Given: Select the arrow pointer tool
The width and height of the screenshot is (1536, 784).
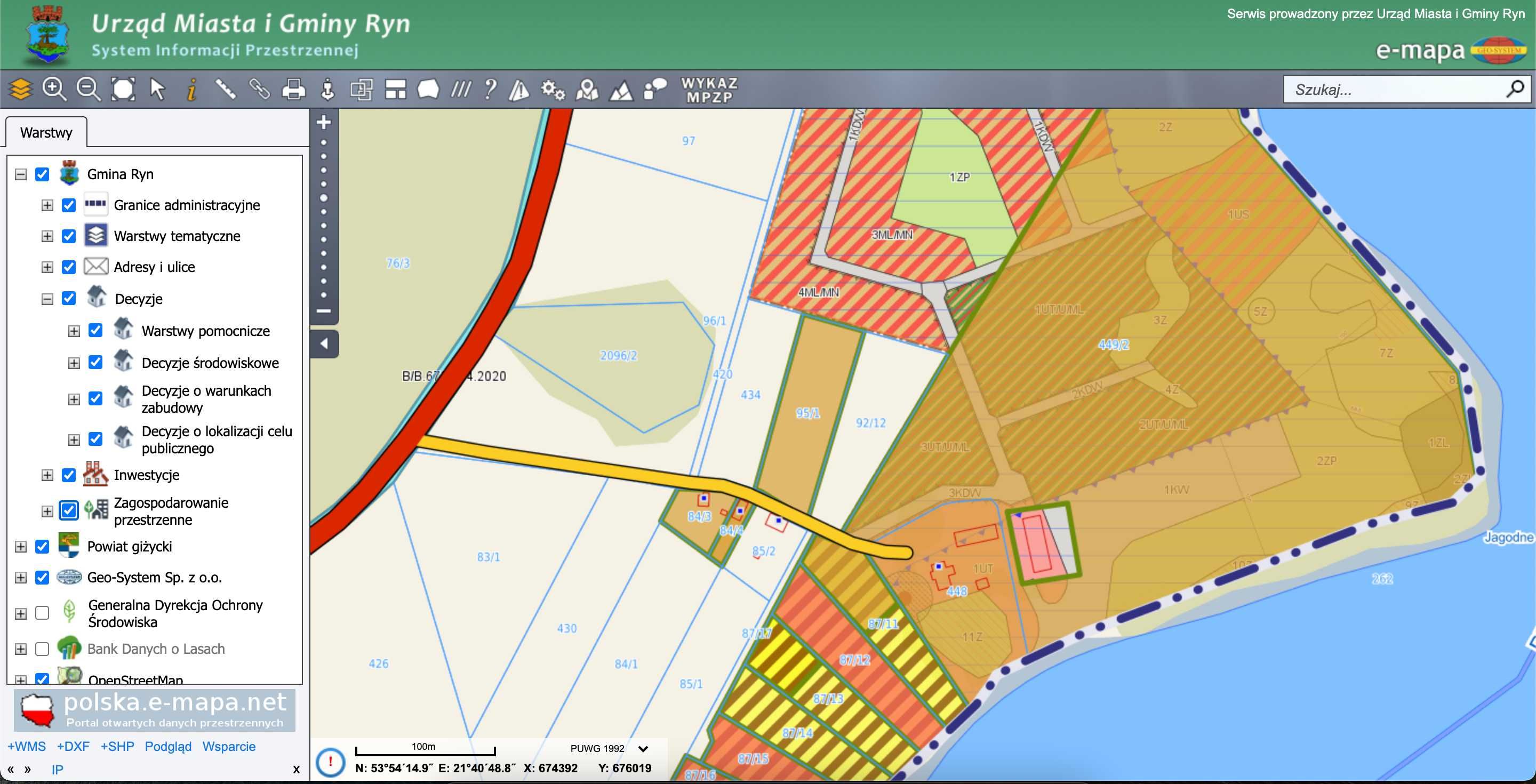Looking at the screenshot, I should pyautogui.click(x=157, y=90).
